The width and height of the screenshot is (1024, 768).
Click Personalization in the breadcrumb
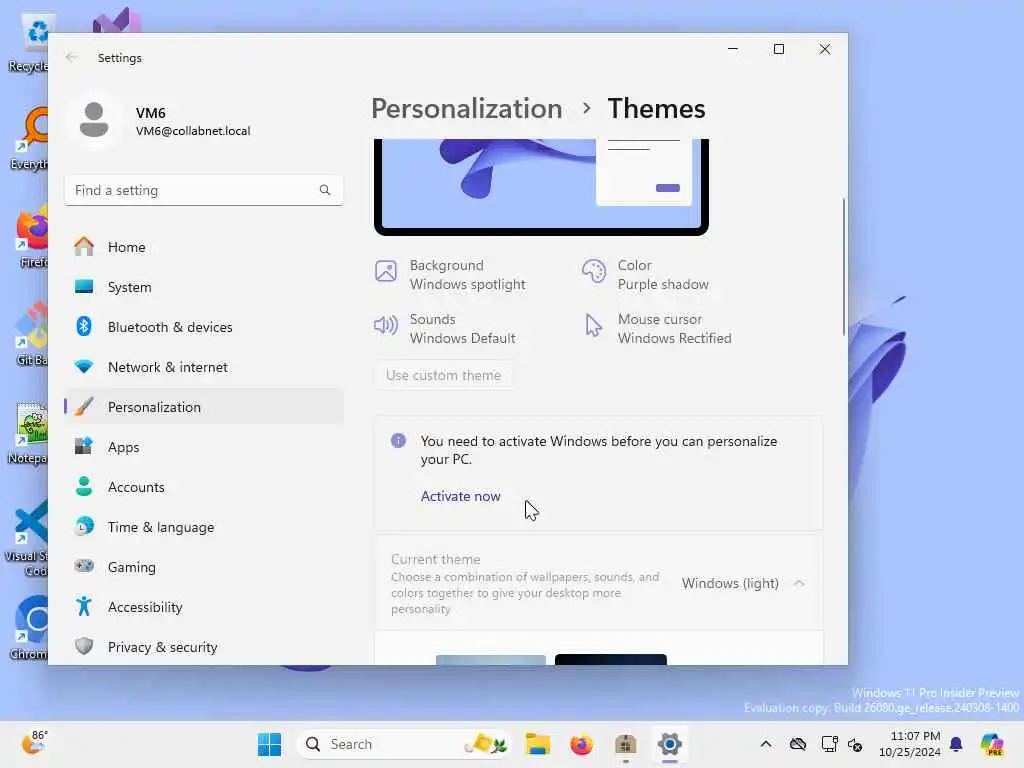(x=466, y=108)
